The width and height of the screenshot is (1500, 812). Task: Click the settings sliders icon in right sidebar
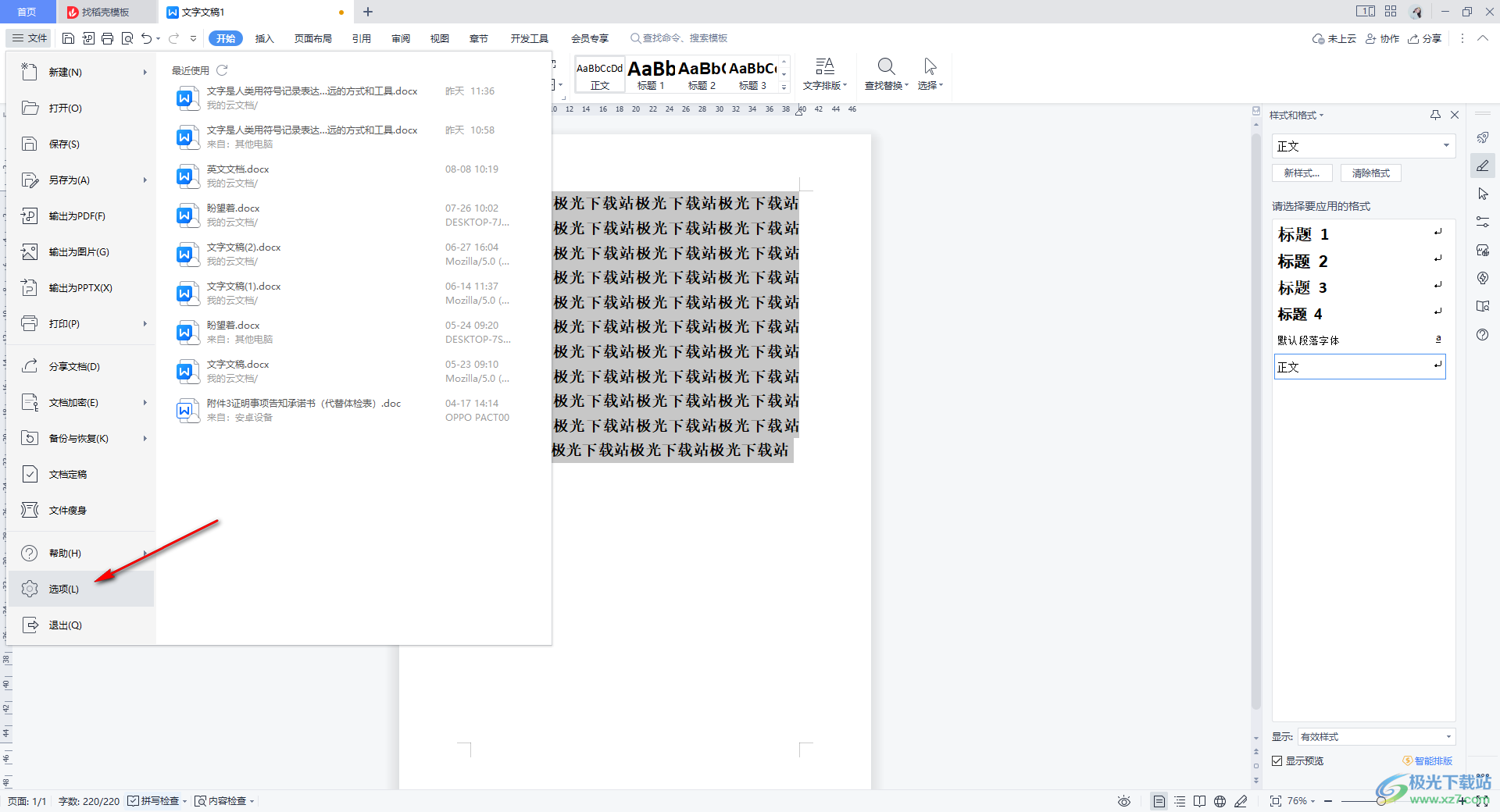pyautogui.click(x=1483, y=222)
